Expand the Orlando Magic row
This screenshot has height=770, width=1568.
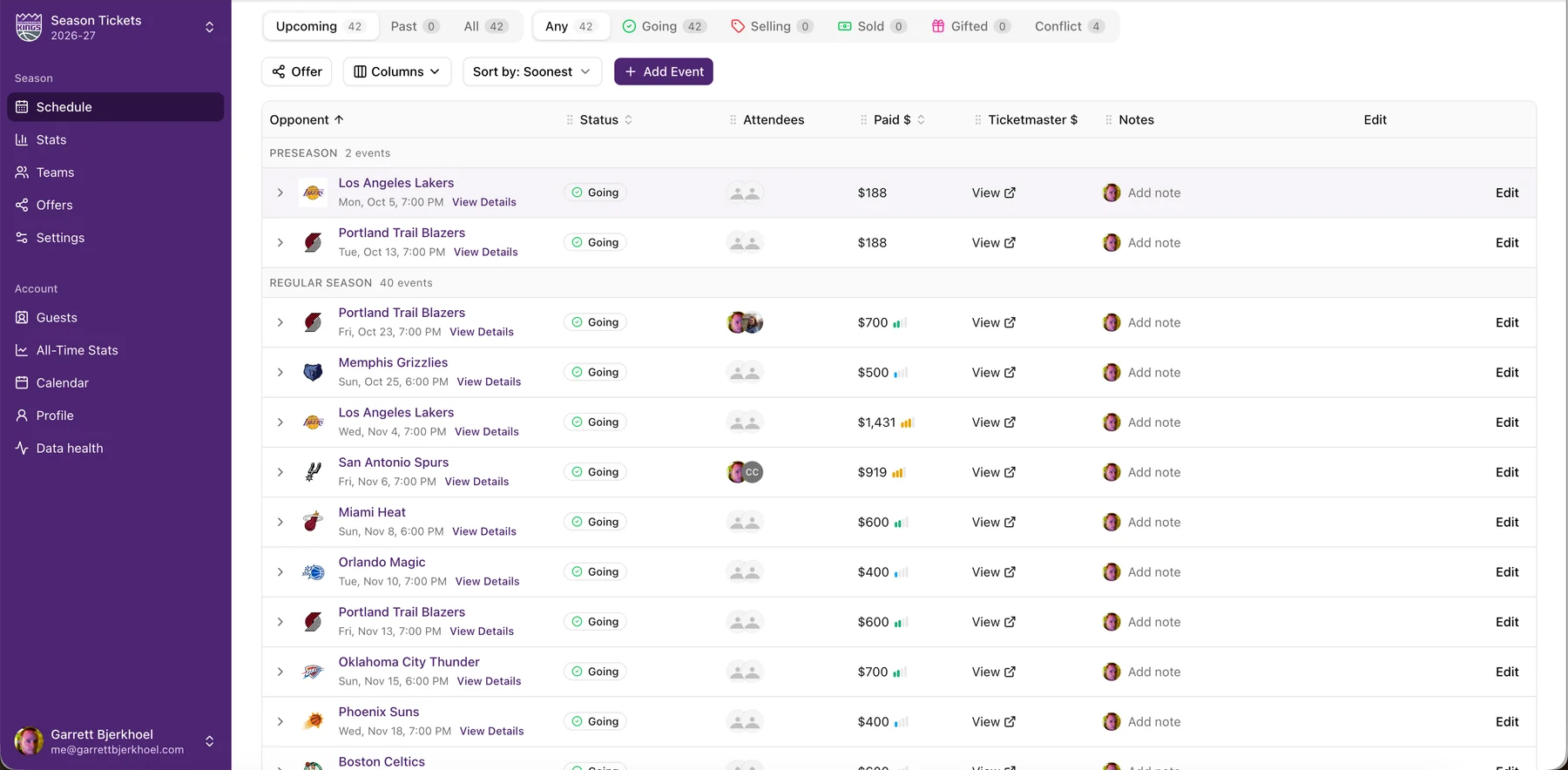(x=280, y=572)
